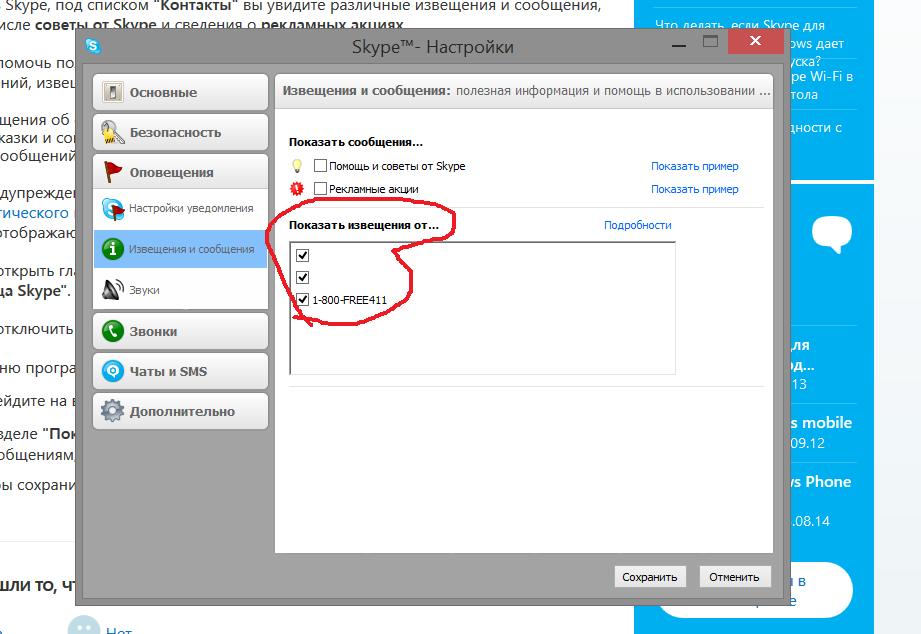Click the Отменить button

click(x=734, y=577)
